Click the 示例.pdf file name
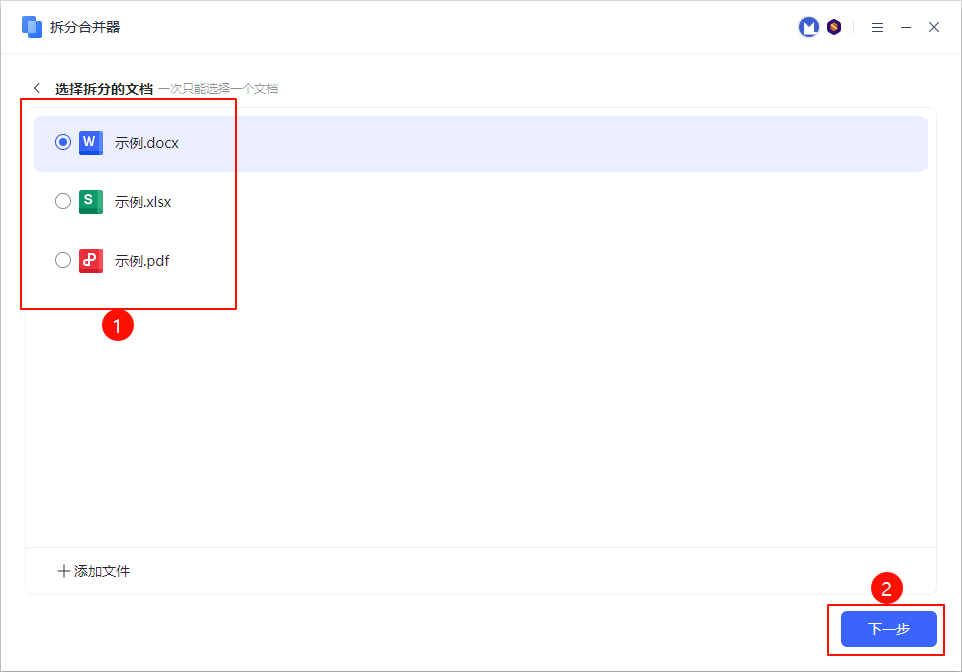The height and width of the screenshot is (672, 962). (142, 261)
